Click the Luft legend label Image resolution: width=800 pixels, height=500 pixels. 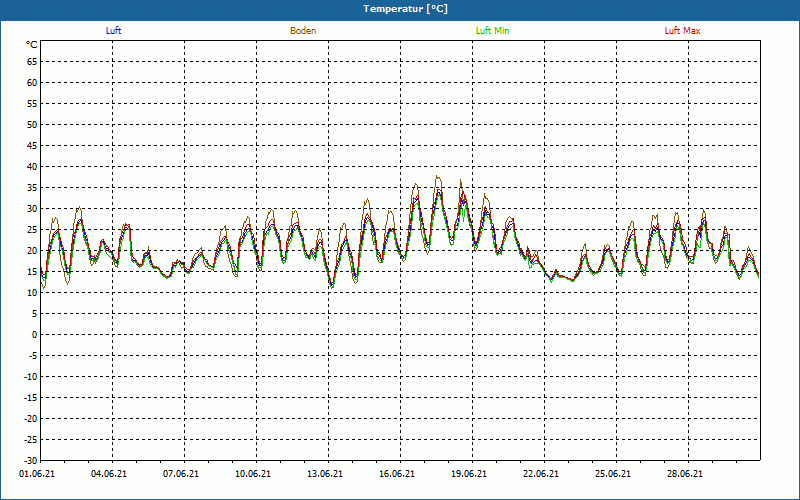tap(113, 31)
